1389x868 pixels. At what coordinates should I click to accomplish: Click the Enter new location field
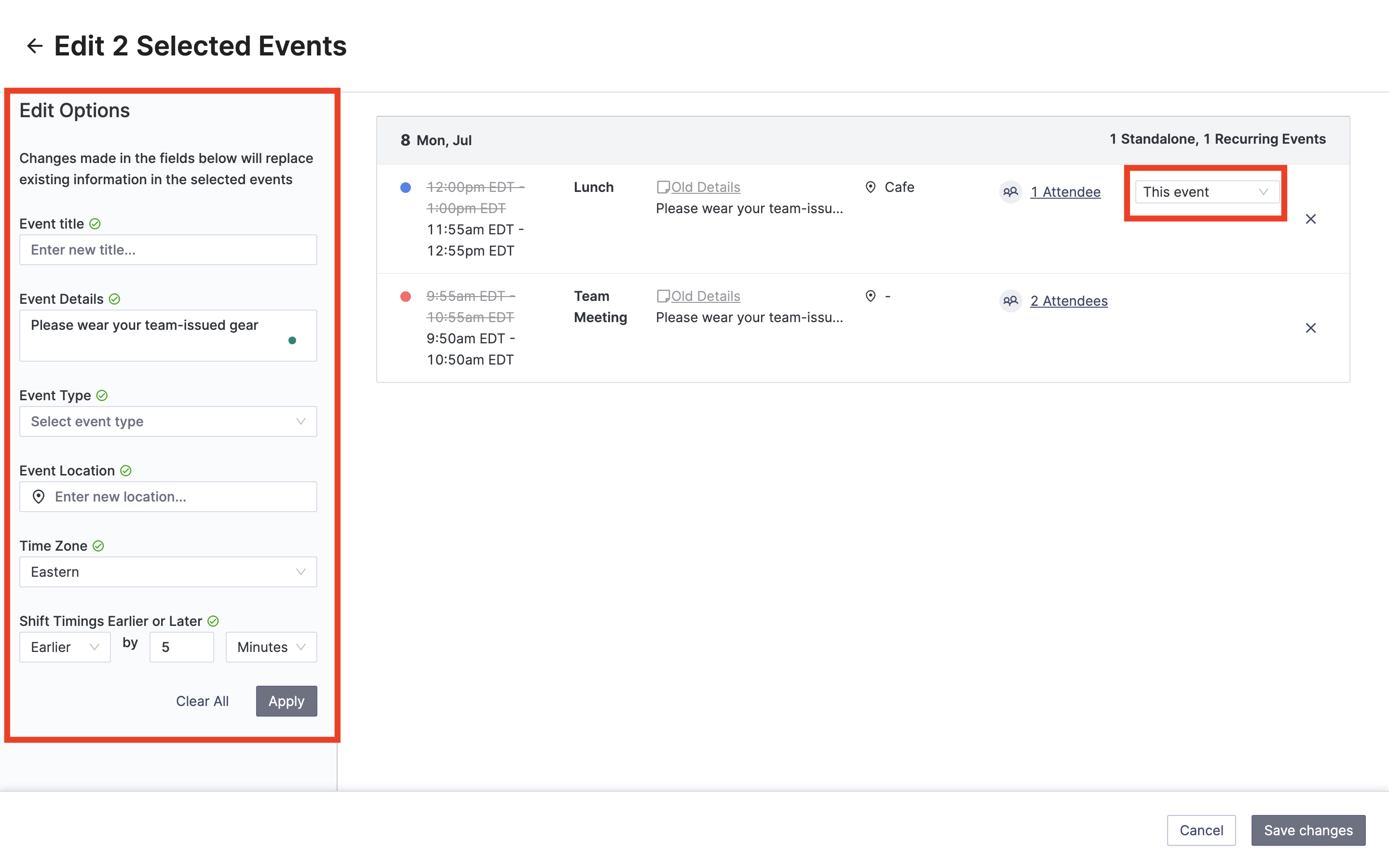tap(168, 497)
